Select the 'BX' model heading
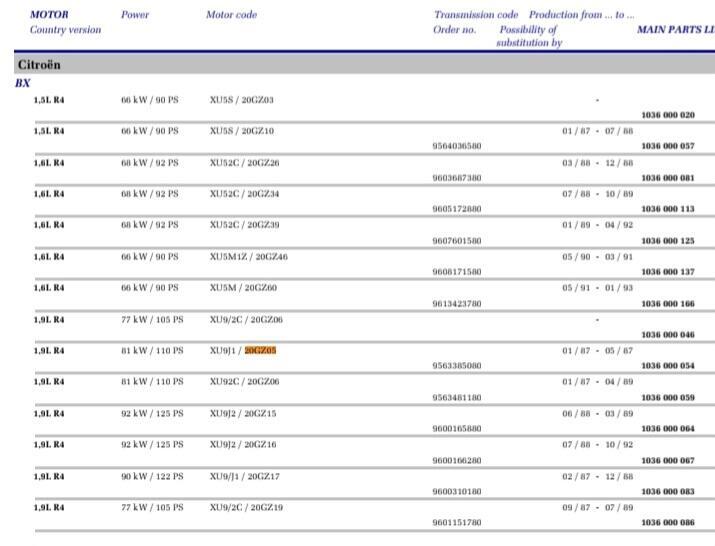Screen dimensions: 715x546 (23, 83)
